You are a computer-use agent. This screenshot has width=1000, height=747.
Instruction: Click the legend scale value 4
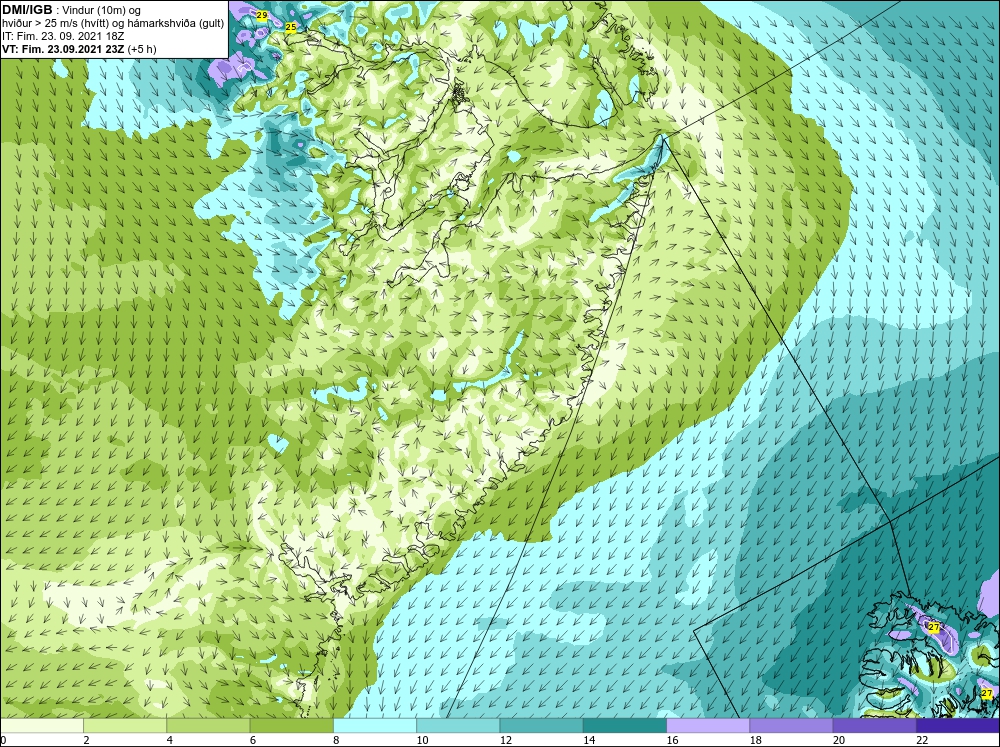pyautogui.click(x=170, y=740)
